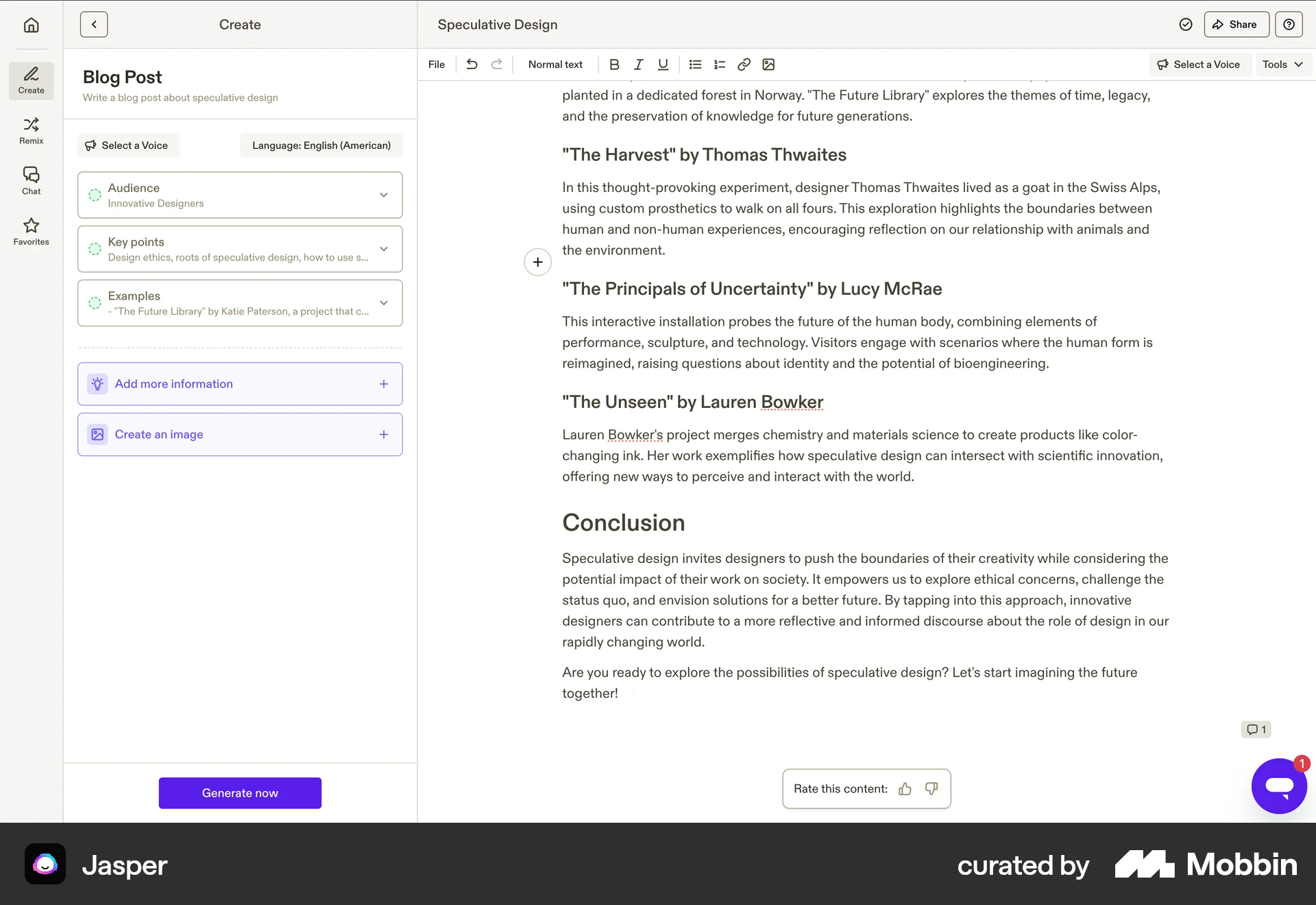Click the Generate now button
The image size is (1316, 905).
pos(240,793)
